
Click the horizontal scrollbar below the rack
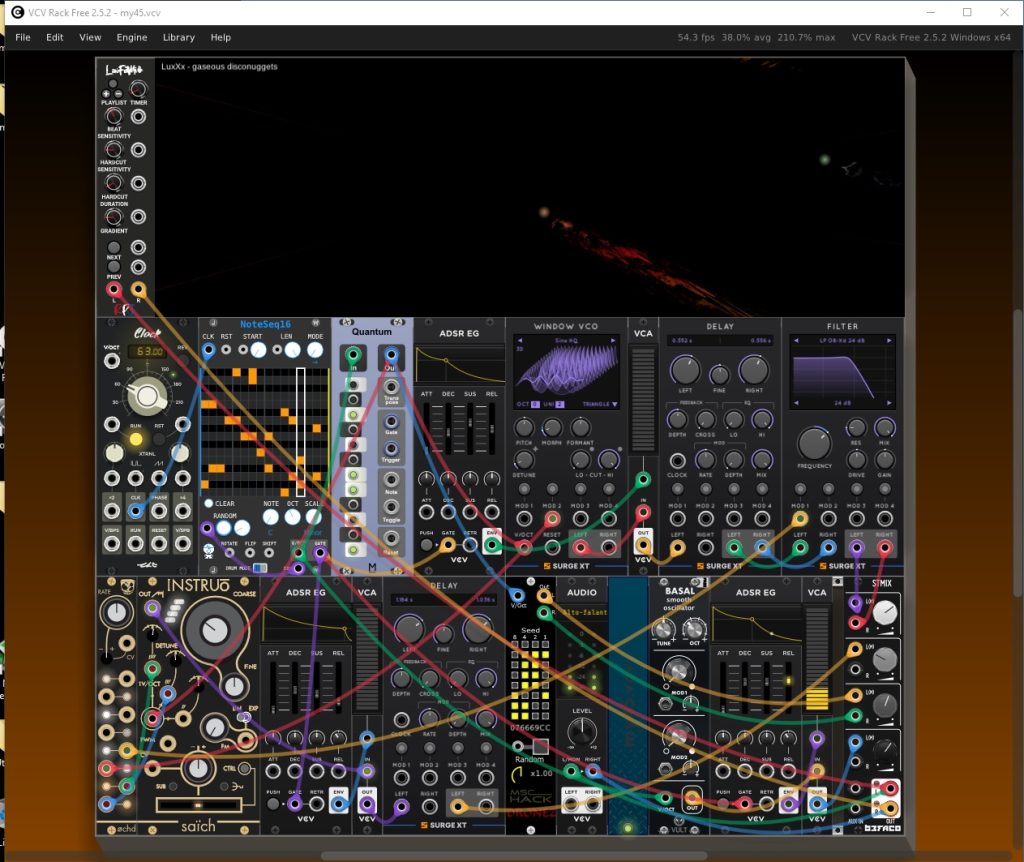[513, 855]
